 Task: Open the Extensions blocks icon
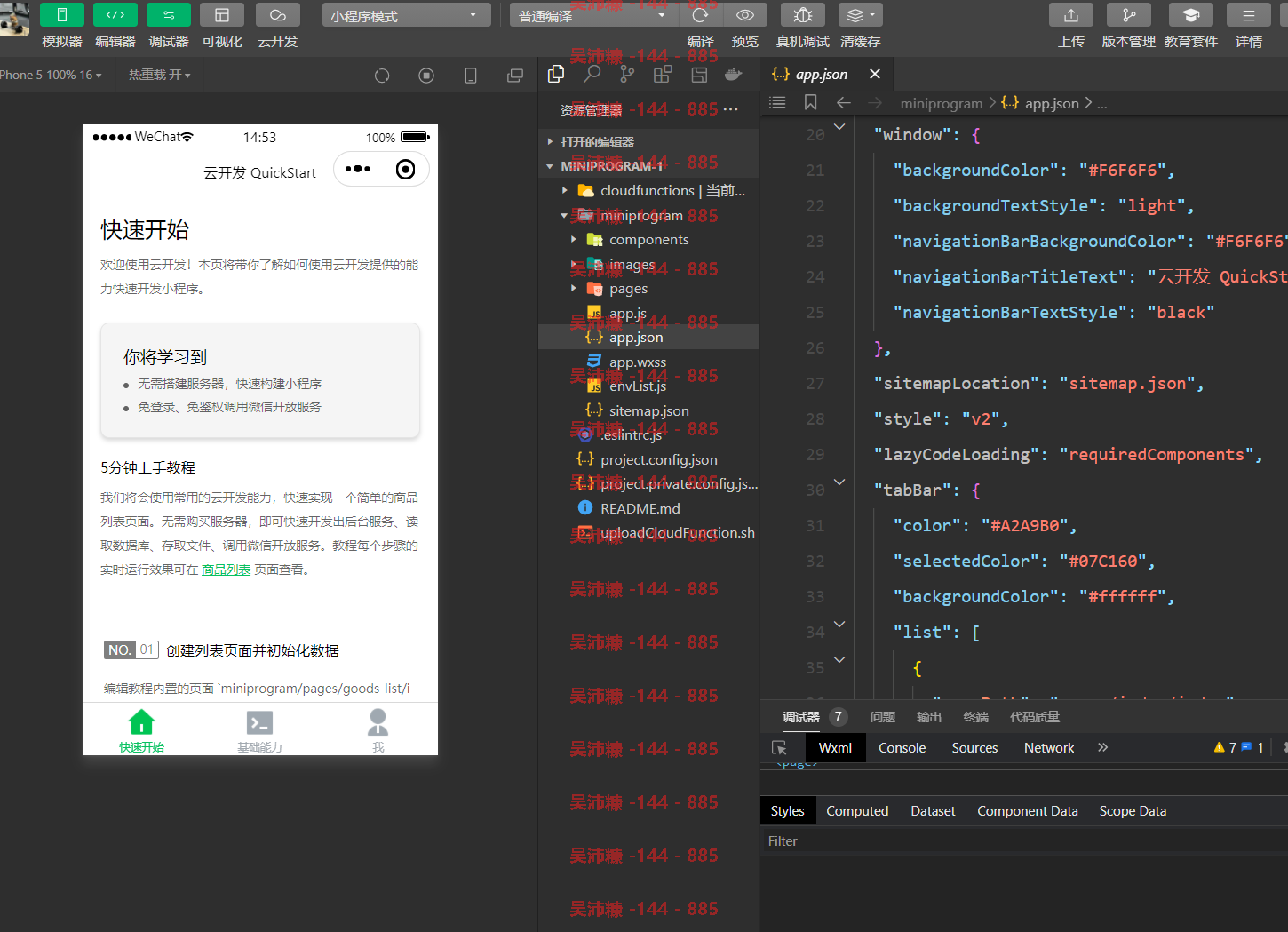point(663,75)
